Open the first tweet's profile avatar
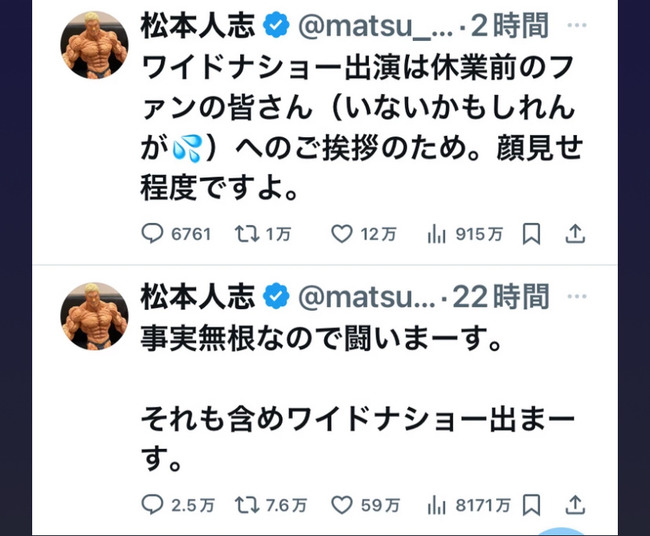 94,45
